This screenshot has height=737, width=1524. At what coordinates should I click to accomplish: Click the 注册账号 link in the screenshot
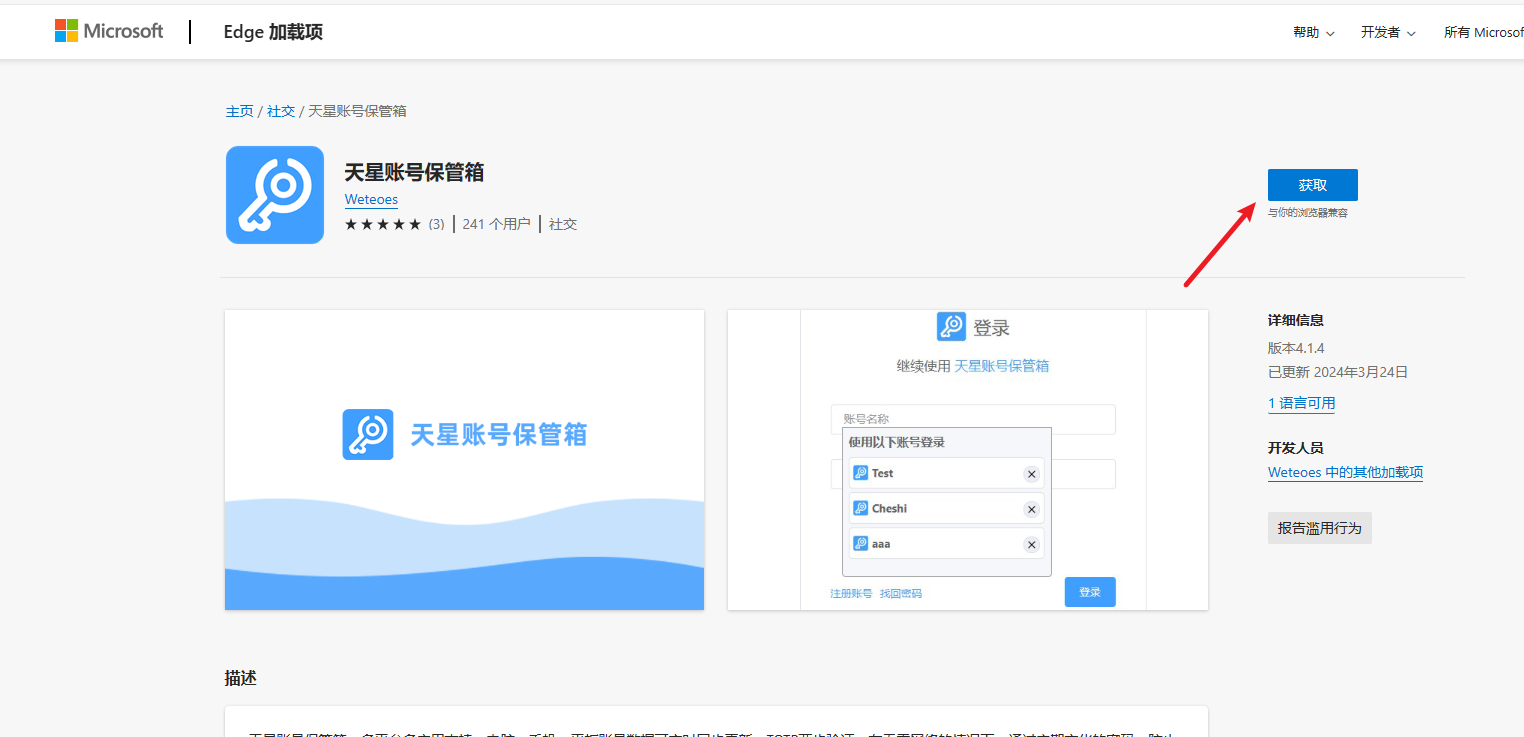pos(851,593)
